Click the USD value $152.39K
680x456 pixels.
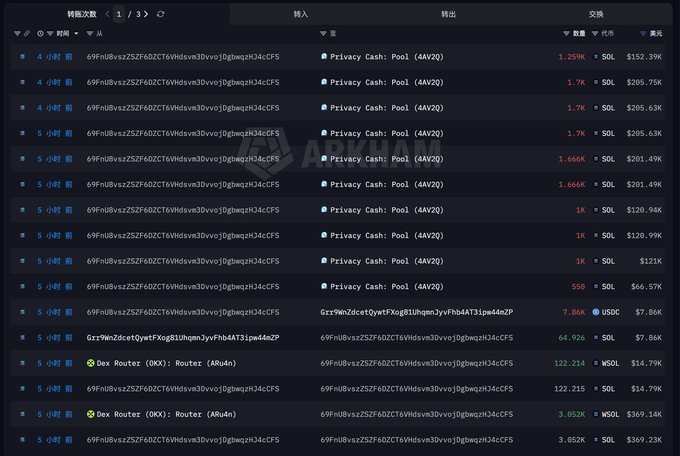pos(644,56)
